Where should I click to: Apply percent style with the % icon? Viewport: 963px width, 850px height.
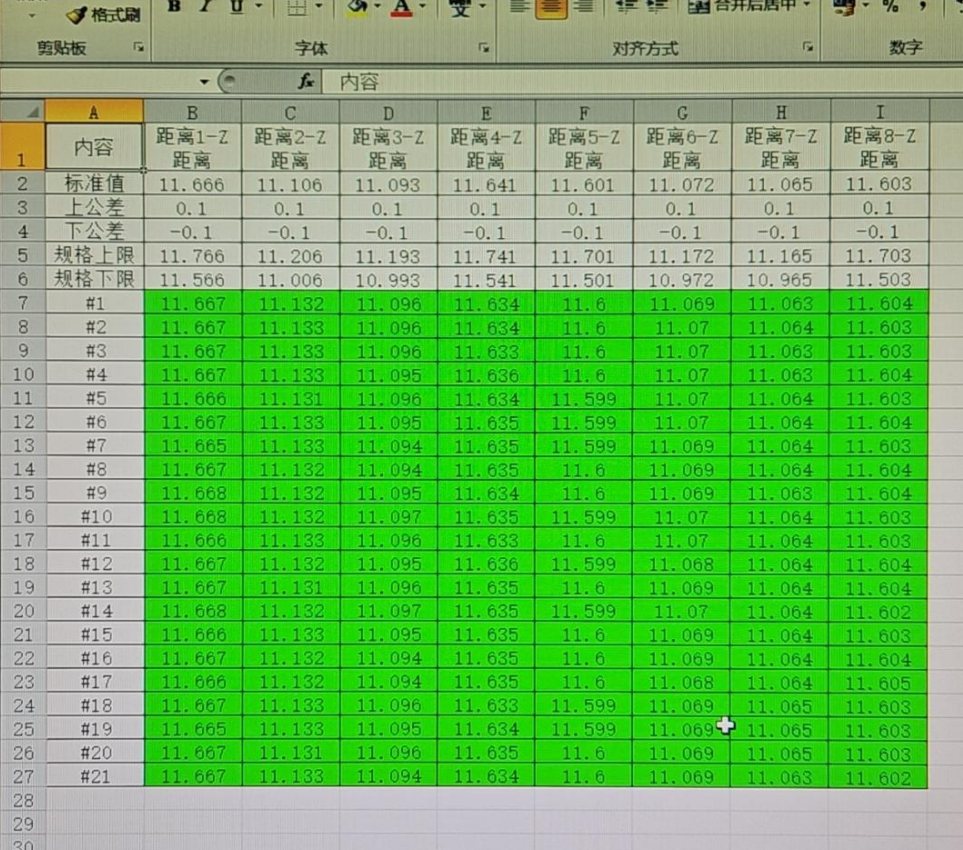click(891, 8)
